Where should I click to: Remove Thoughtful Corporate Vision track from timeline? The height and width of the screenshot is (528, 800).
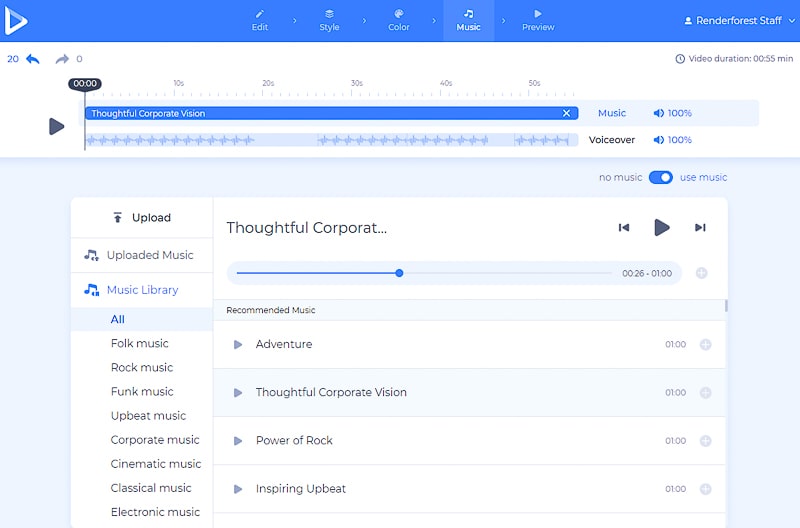coord(566,113)
